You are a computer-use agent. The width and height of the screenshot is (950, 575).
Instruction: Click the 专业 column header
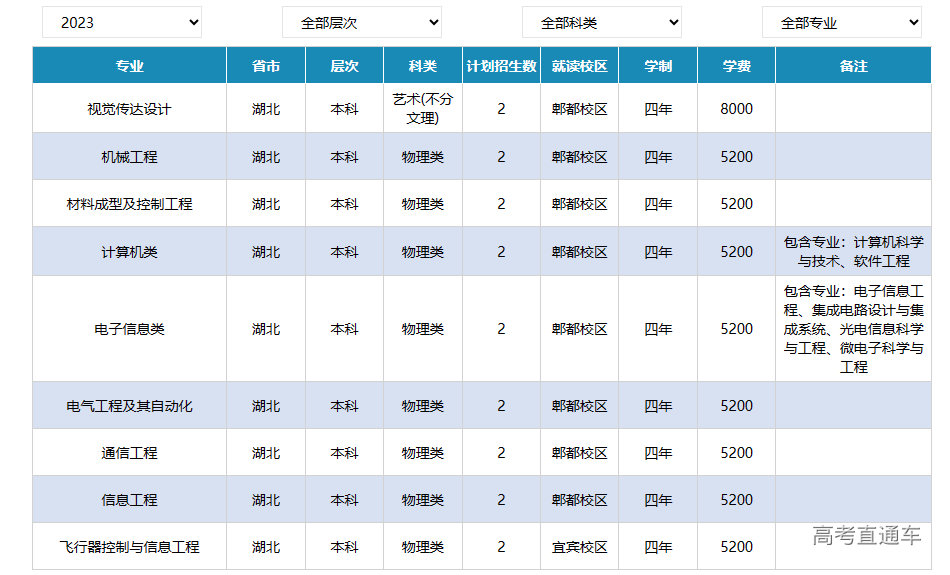click(x=129, y=66)
